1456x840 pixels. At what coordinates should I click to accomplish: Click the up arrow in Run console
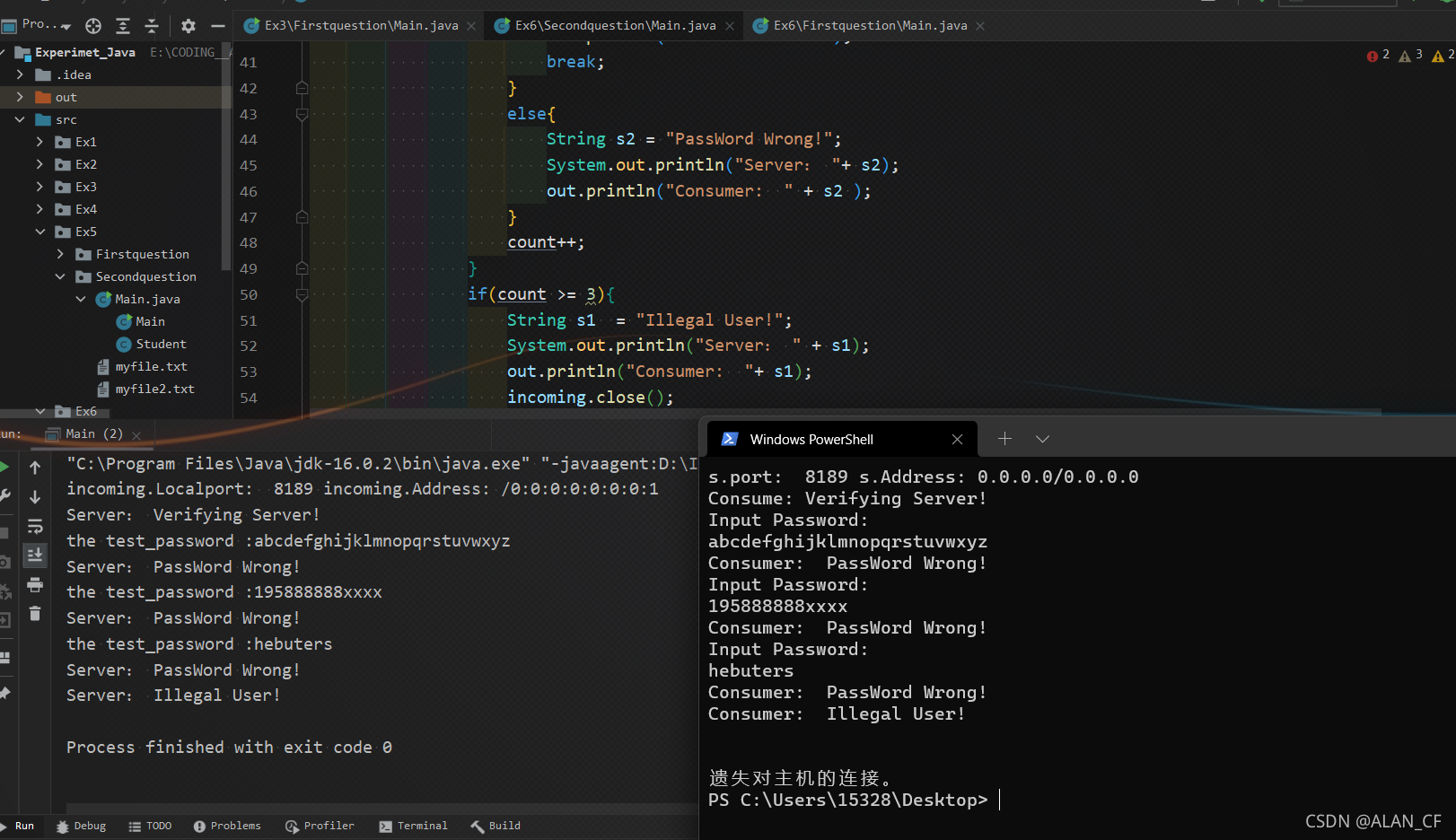tap(35, 468)
